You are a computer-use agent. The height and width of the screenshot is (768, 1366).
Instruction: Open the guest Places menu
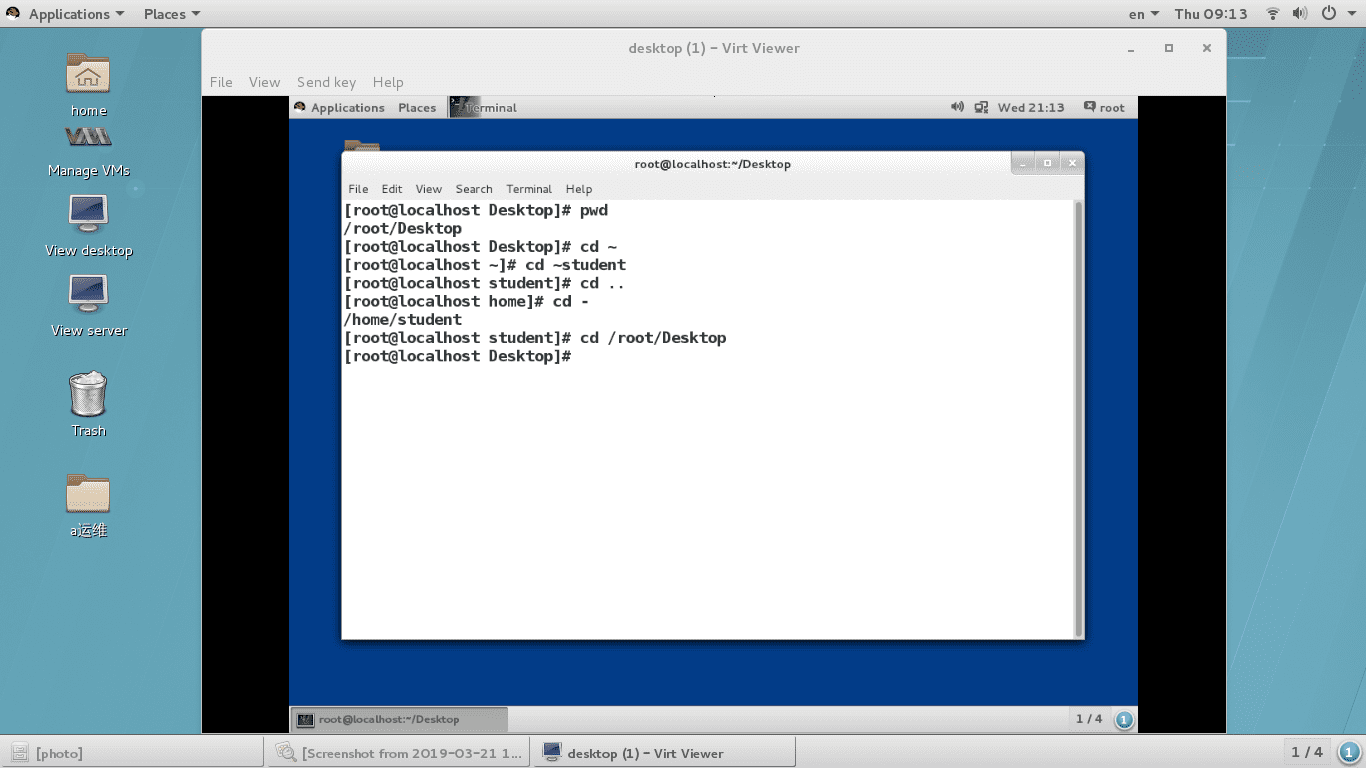[x=417, y=107]
